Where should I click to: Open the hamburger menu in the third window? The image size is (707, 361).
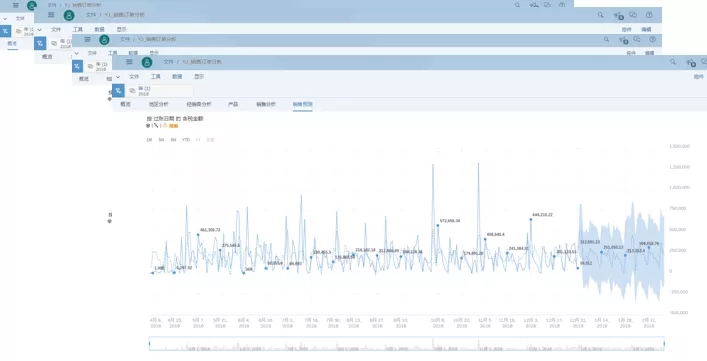(x=87, y=39)
